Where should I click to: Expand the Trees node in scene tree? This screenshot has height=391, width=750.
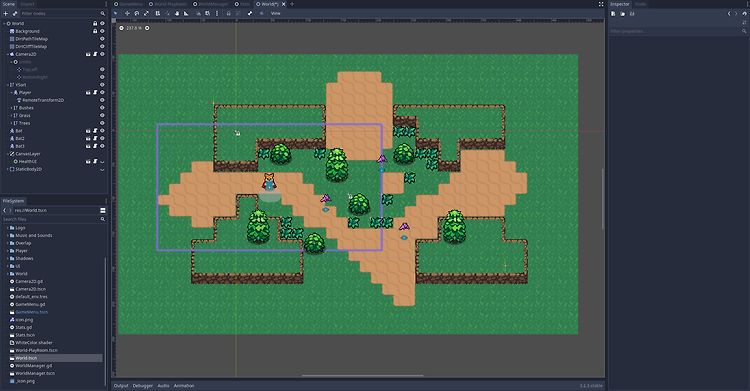11,123
